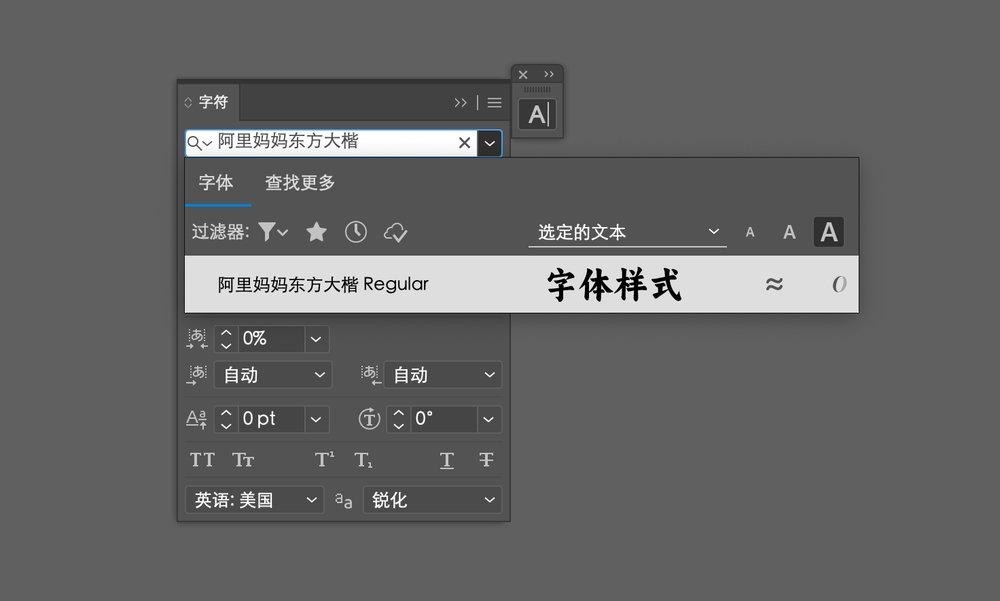The width and height of the screenshot is (1000, 601).
Task: Adjust the 0 pt baseline shift stepper
Action: (x=226, y=419)
